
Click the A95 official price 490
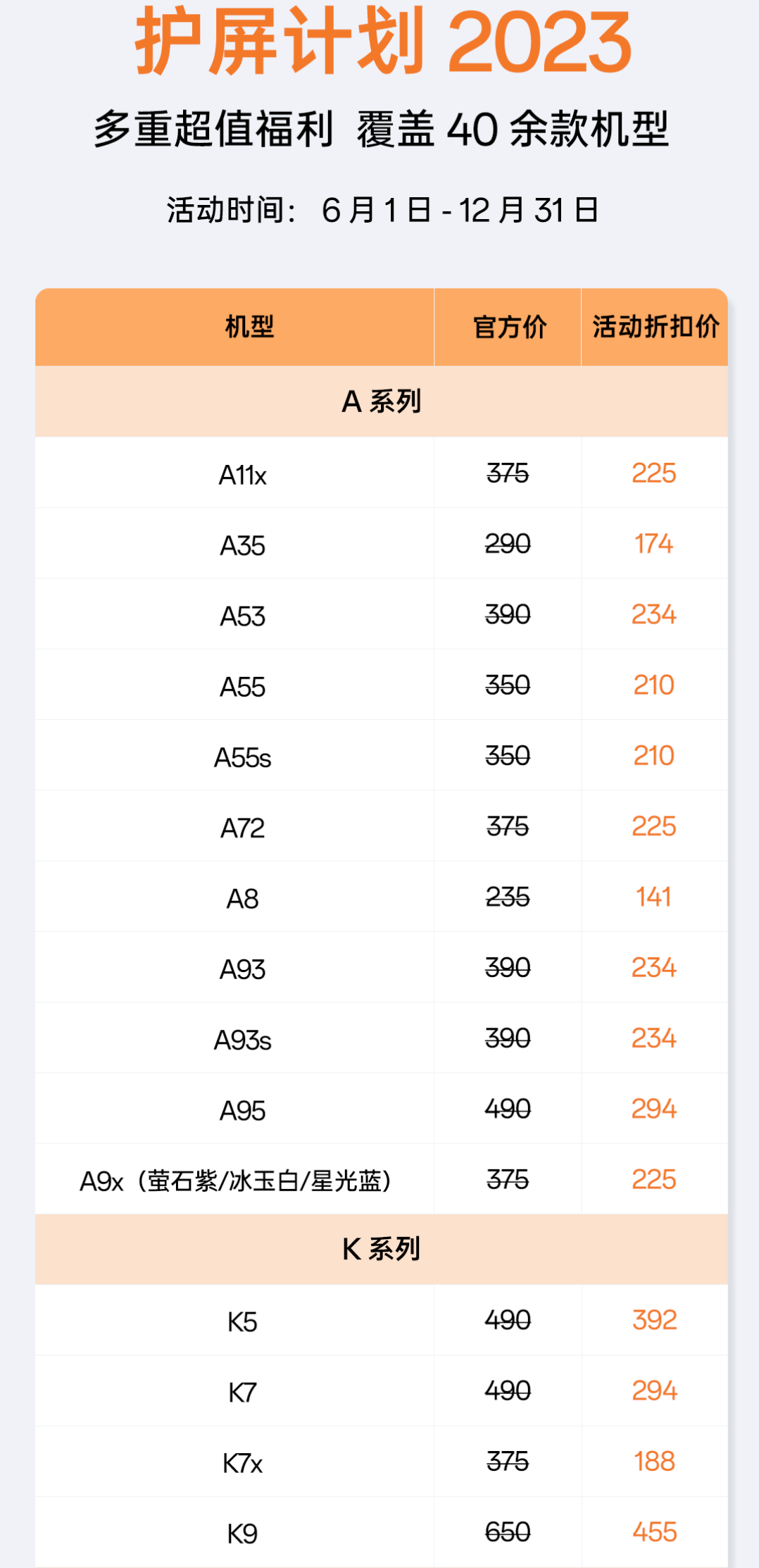click(508, 1109)
